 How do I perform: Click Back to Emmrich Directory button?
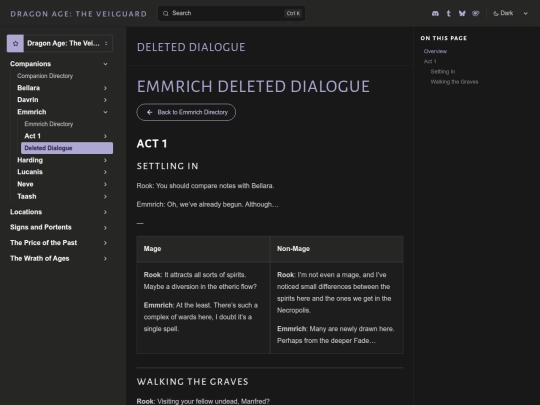tap(186, 112)
